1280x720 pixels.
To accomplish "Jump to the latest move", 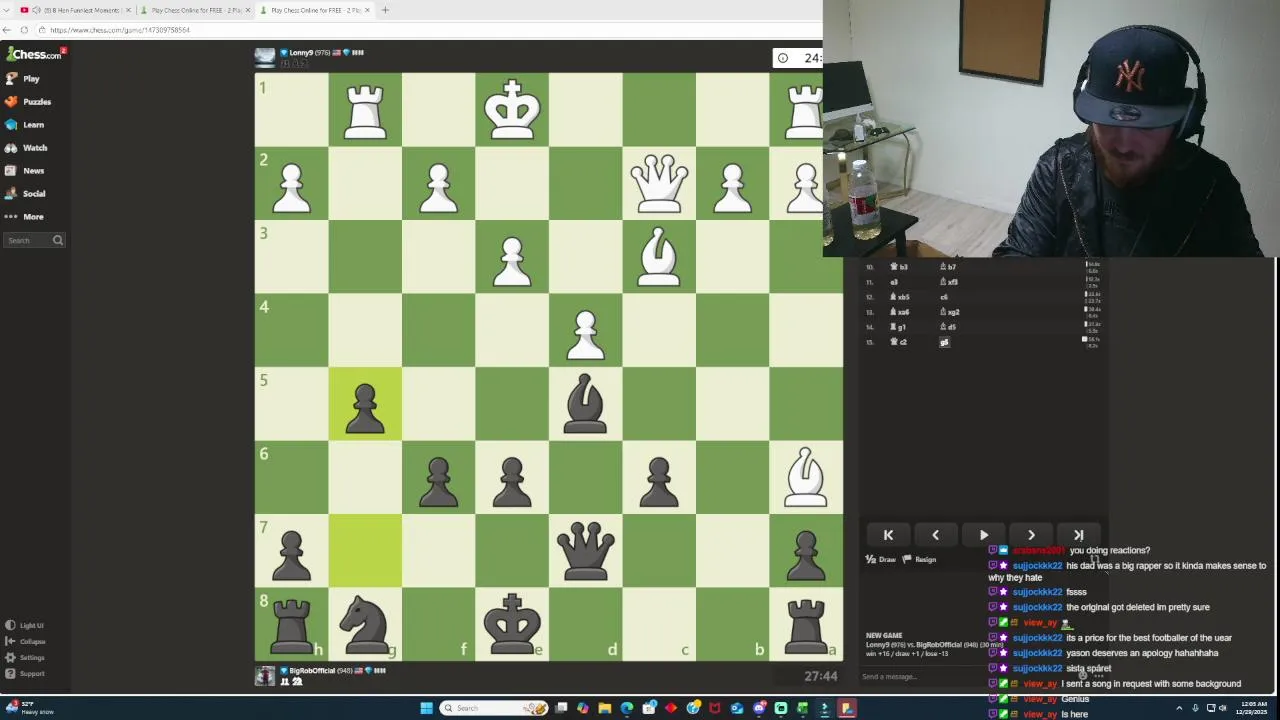I will 1079,535.
